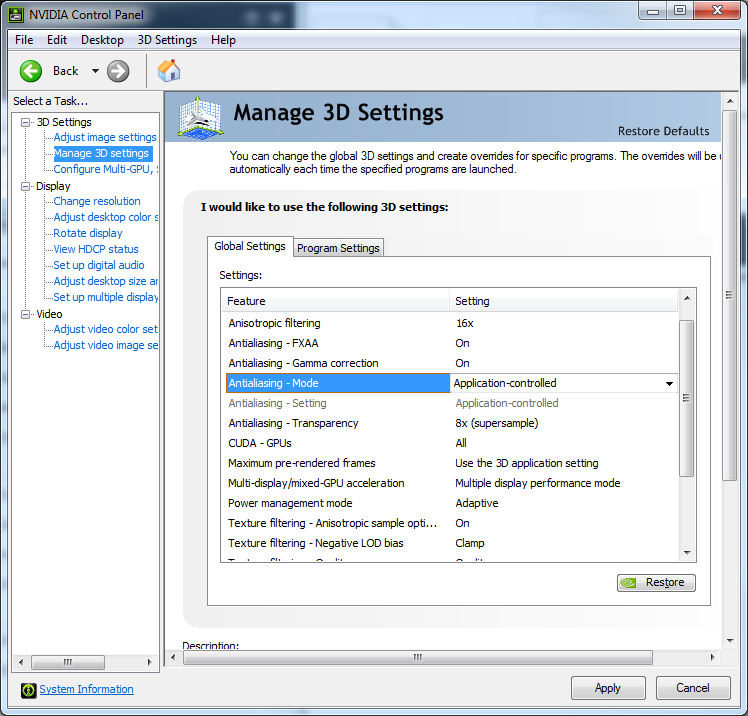
Task: Click the Feature column header
Action: pyautogui.click(x=336, y=301)
